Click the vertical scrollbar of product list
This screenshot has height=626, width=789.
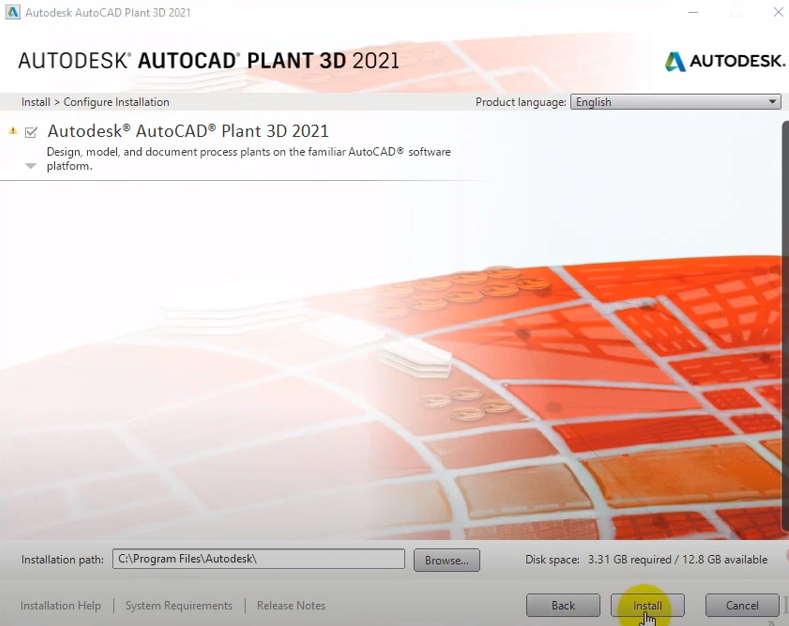(785, 326)
